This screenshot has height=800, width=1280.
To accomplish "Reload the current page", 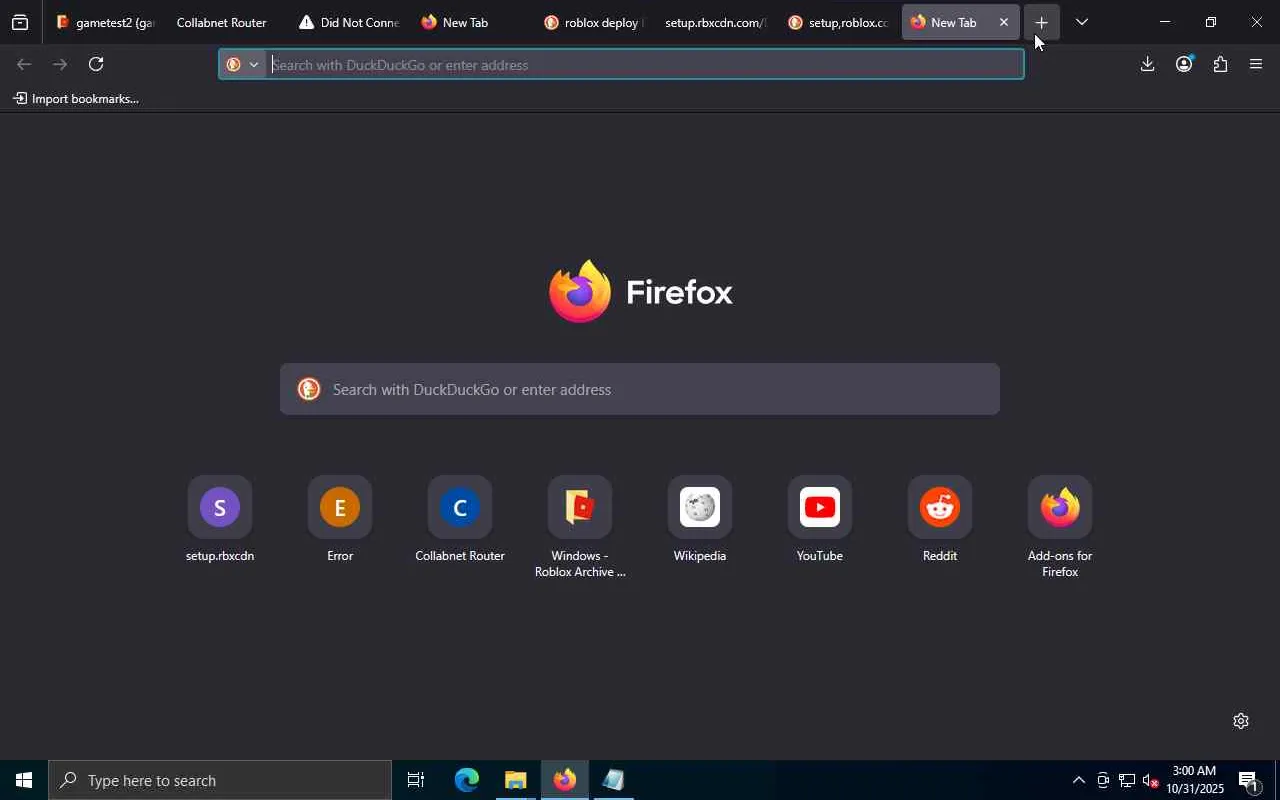I will (x=96, y=64).
